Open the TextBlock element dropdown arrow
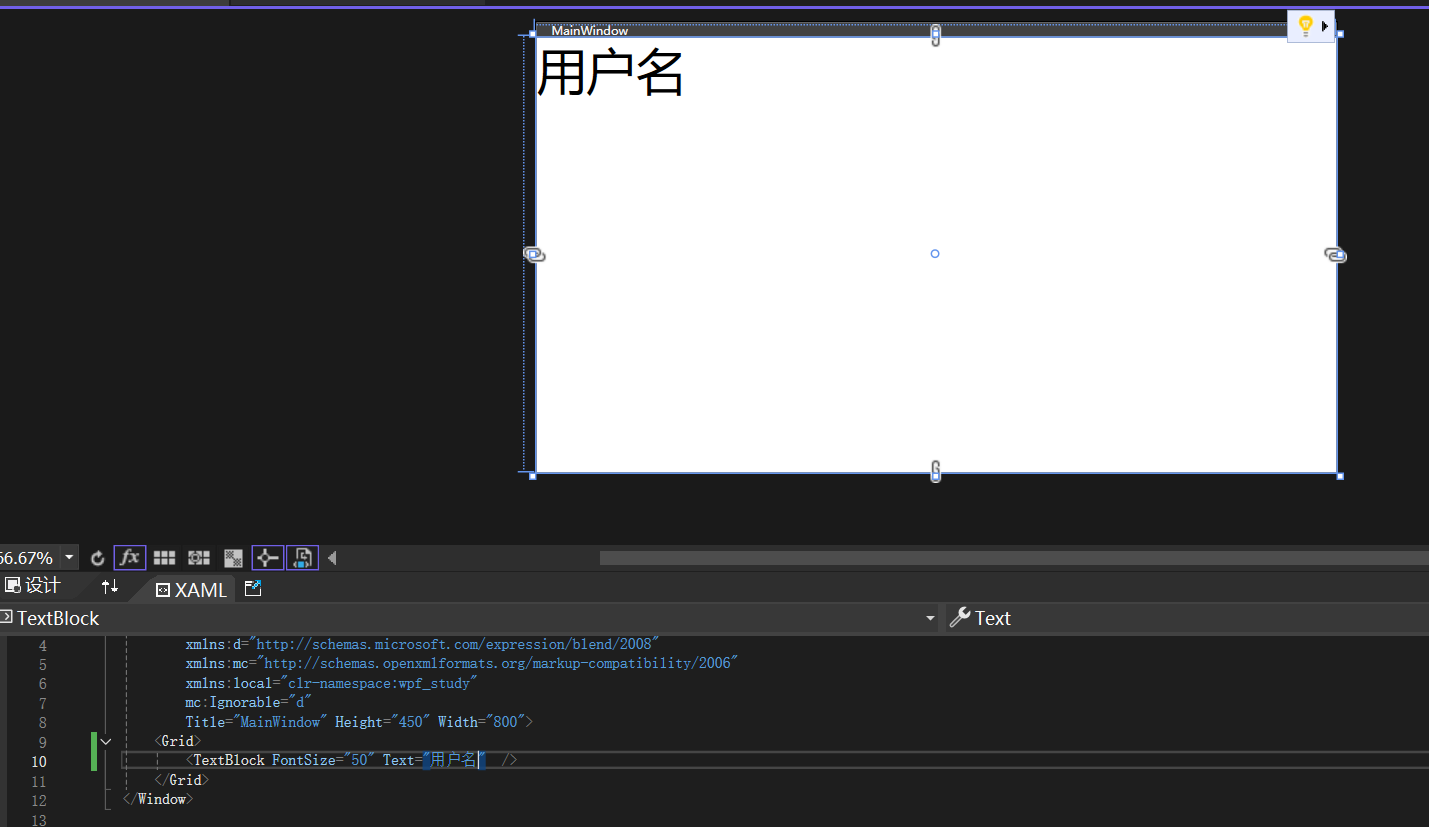This screenshot has width=1429, height=827. (930, 619)
